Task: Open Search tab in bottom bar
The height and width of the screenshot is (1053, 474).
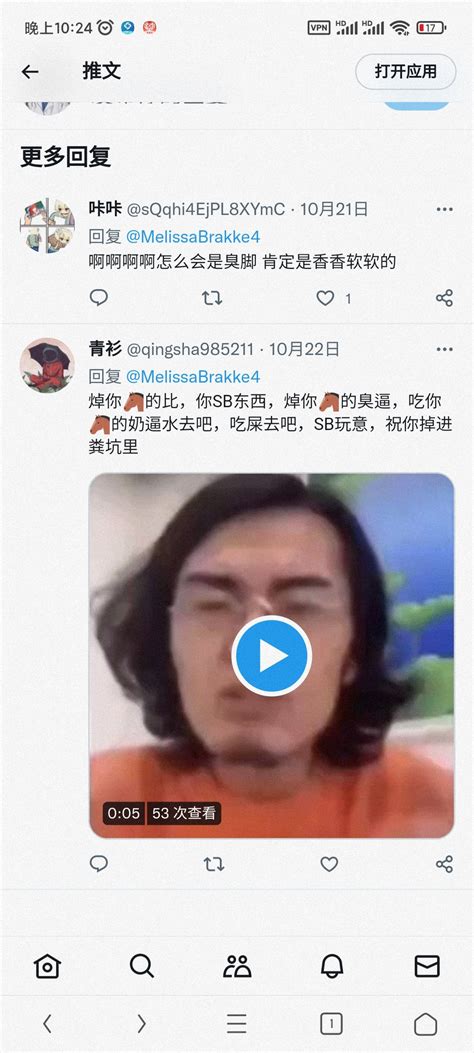Action: 142,966
